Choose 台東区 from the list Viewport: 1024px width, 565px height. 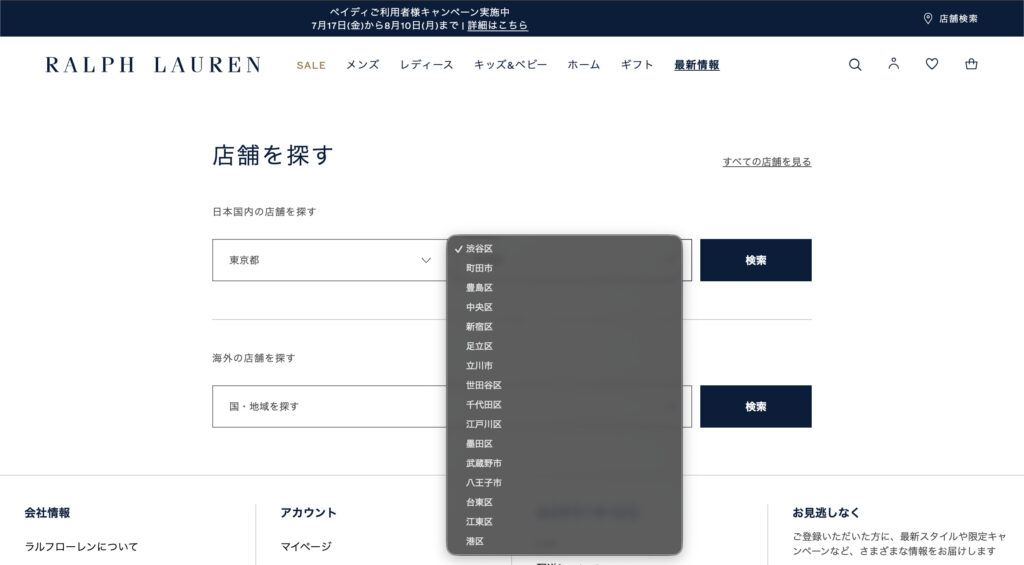[564, 502]
